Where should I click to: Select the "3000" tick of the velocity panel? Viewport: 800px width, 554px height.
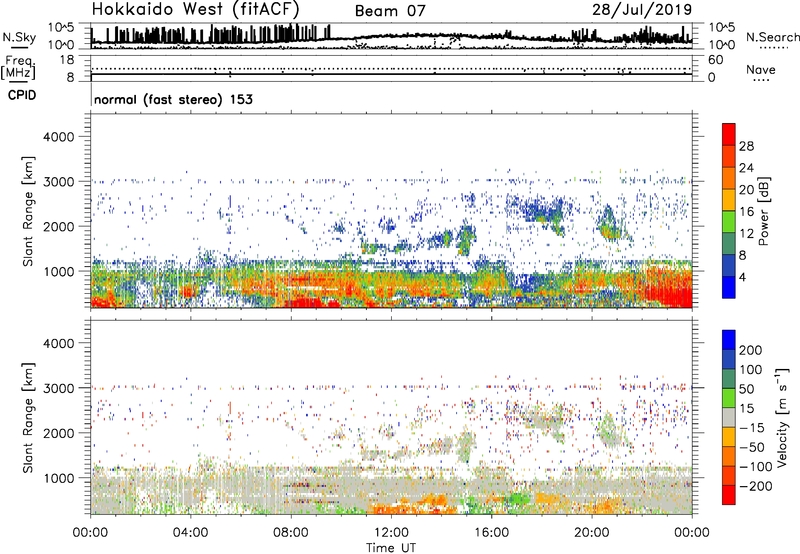[59, 388]
